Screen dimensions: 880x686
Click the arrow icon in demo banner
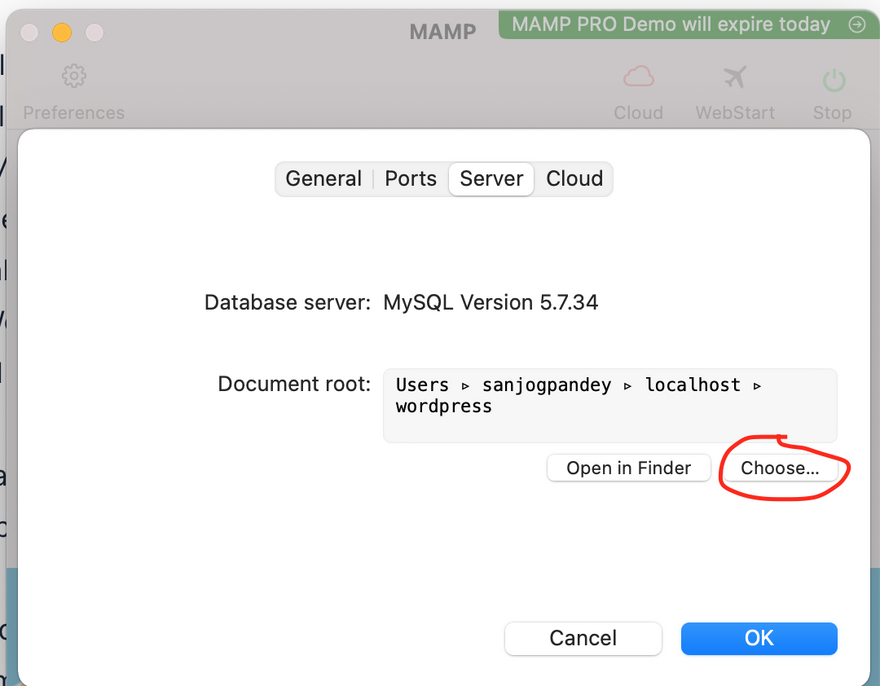click(x=856, y=25)
